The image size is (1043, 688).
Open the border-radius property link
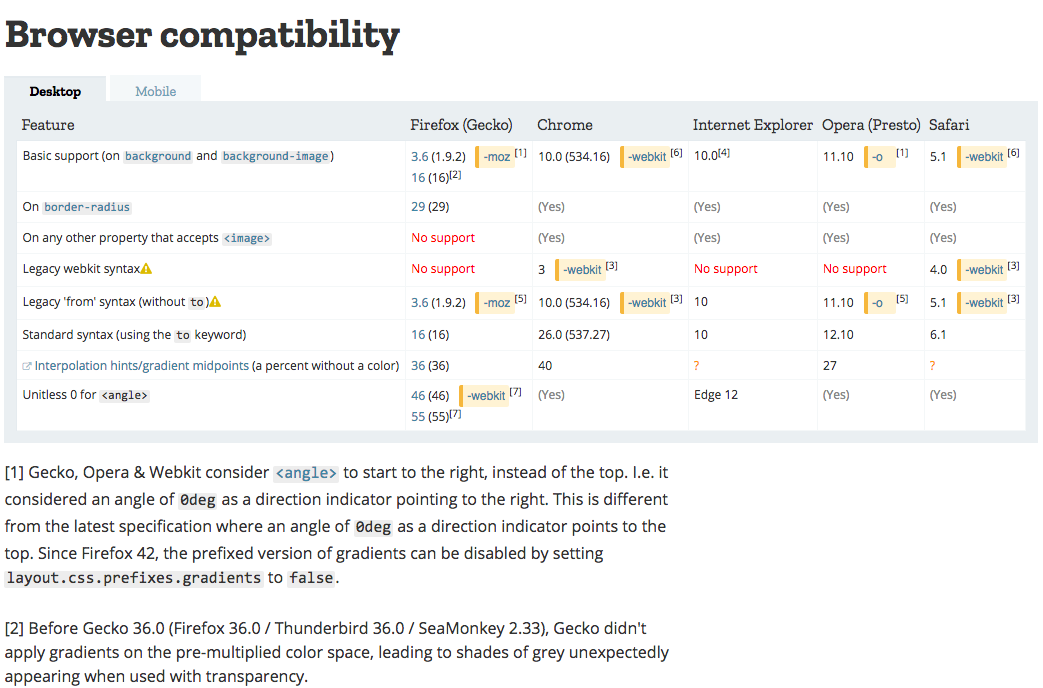(x=86, y=207)
